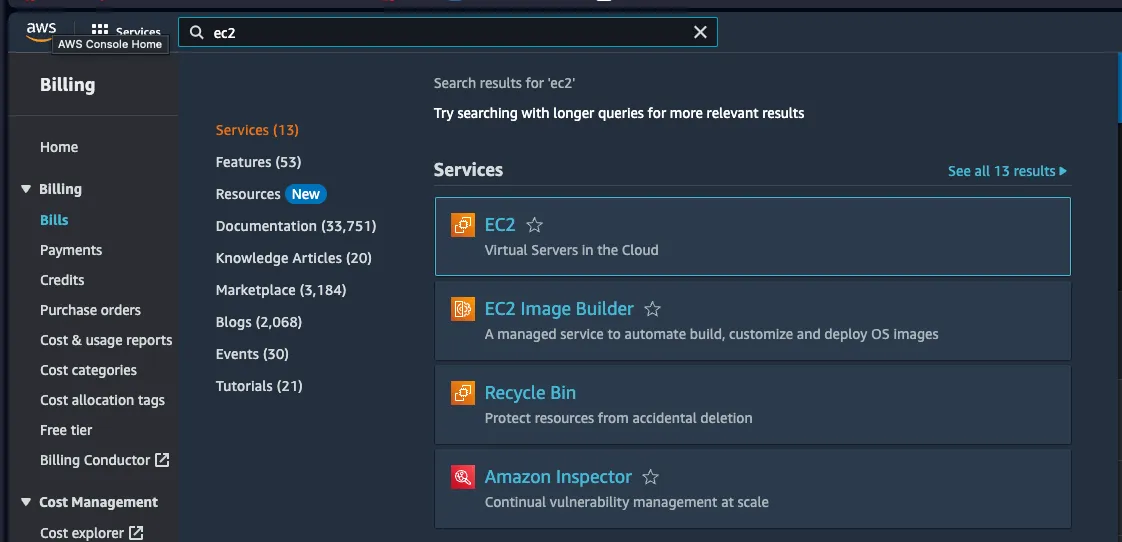Open Cost explorer in the sidebar

pyautogui.click(x=82, y=533)
